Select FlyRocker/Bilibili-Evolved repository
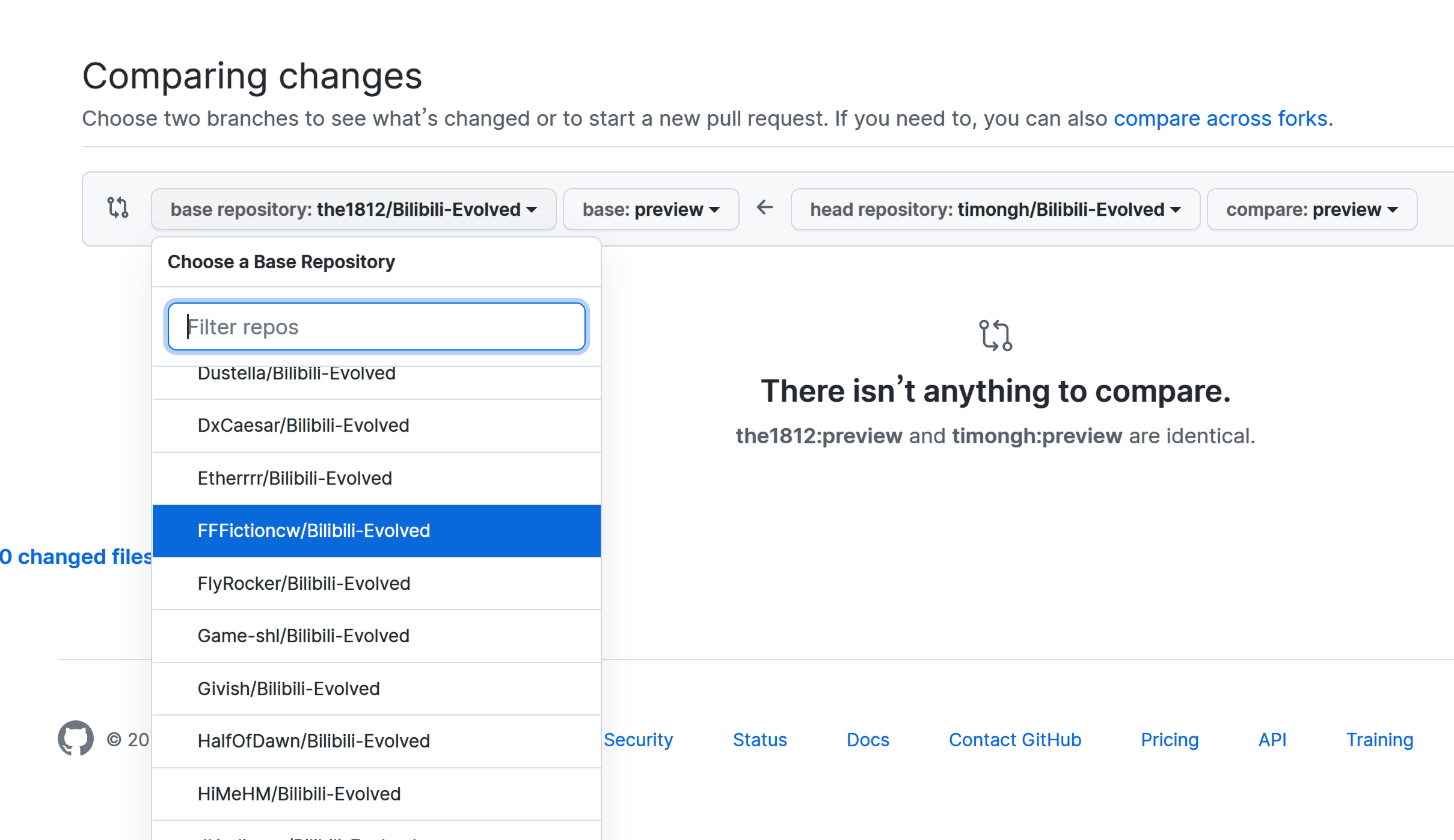Viewport: 1454px width, 840px height. click(376, 584)
